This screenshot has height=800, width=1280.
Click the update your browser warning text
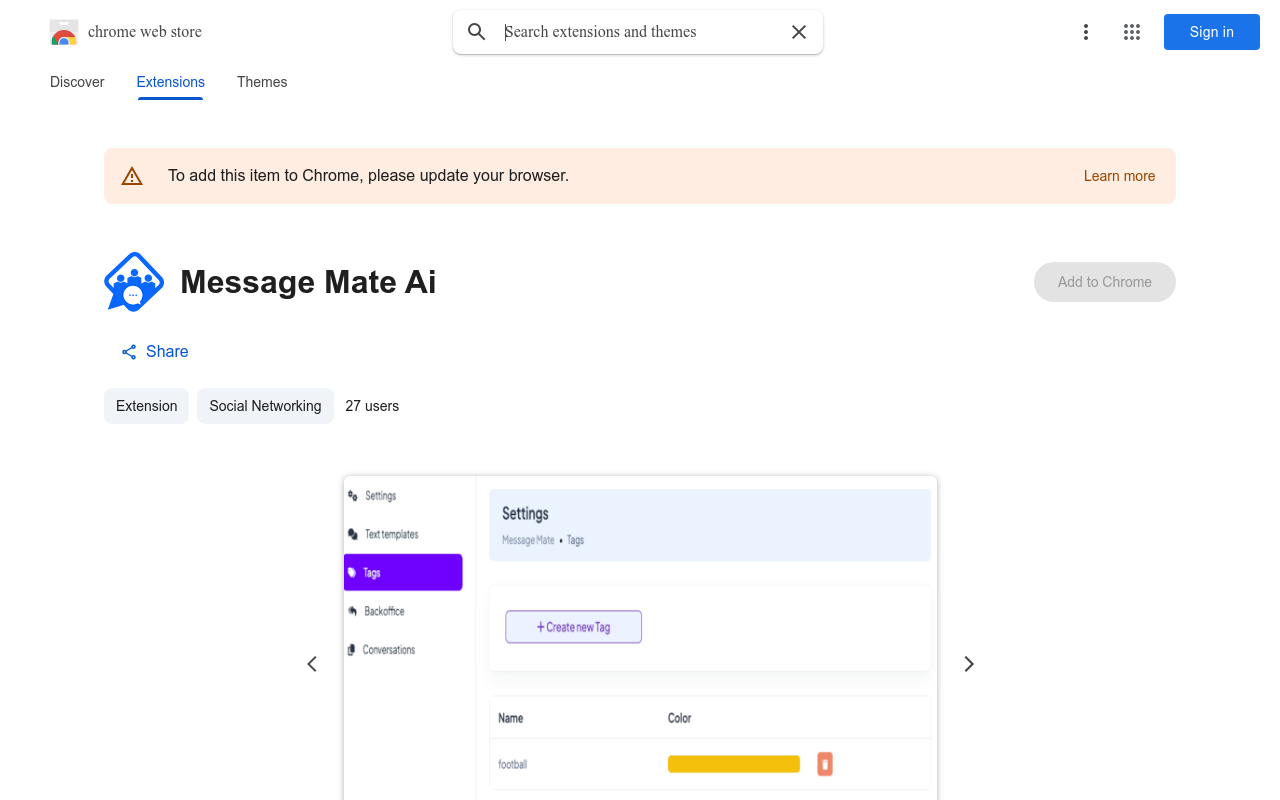[x=368, y=176]
